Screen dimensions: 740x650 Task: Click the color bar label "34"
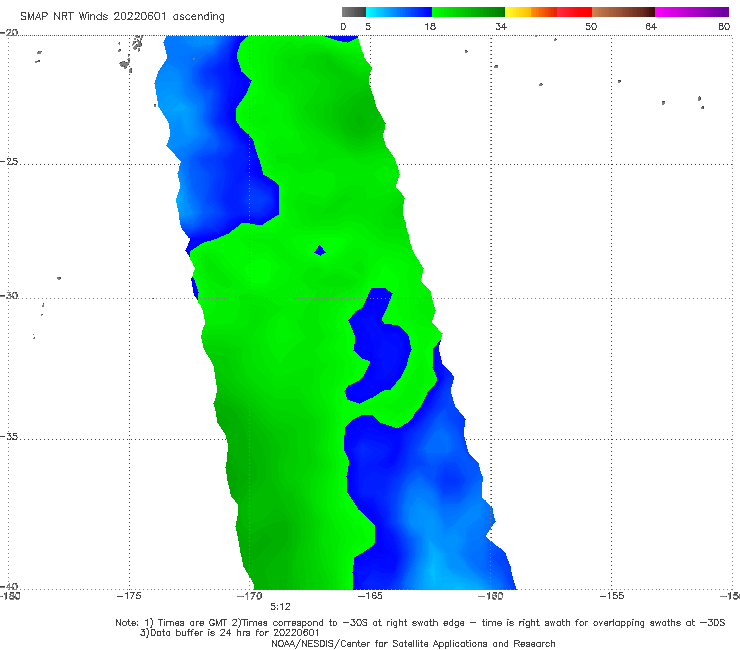pos(501,27)
